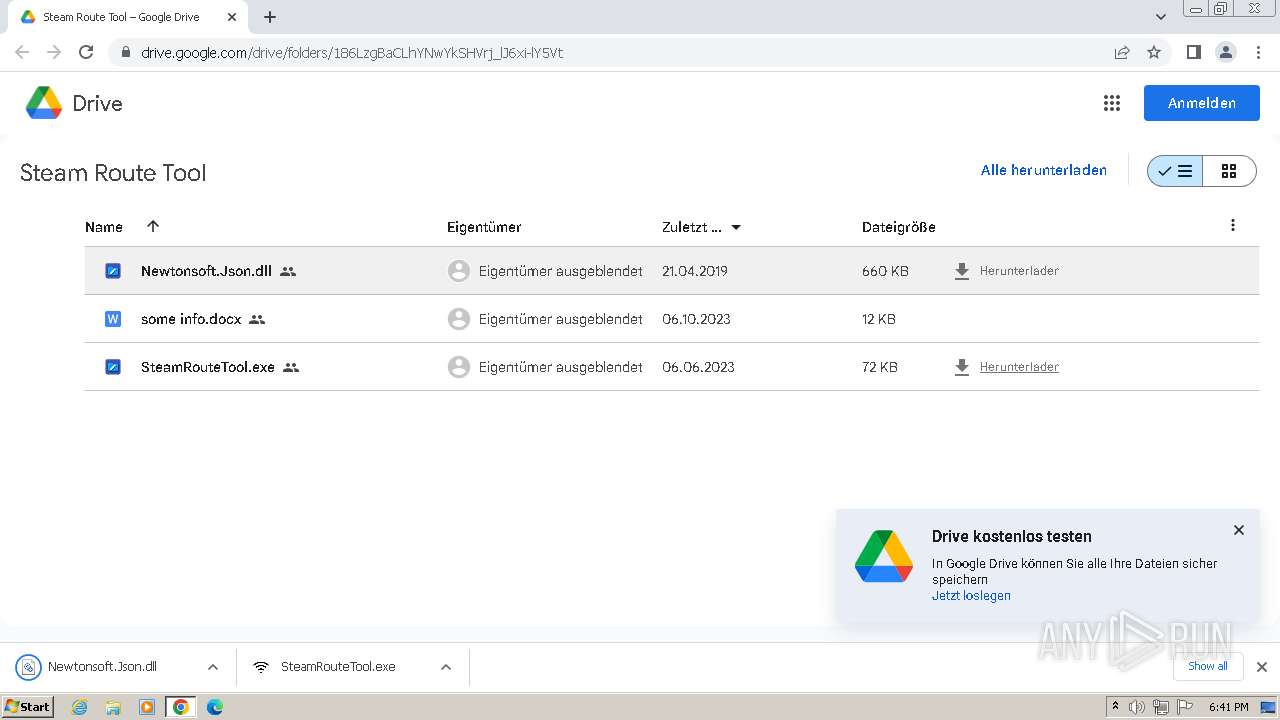Click Herunterladen link for Newtonsoft.Json.dll
Image resolution: width=1280 pixels, height=720 pixels.
coord(1019,271)
